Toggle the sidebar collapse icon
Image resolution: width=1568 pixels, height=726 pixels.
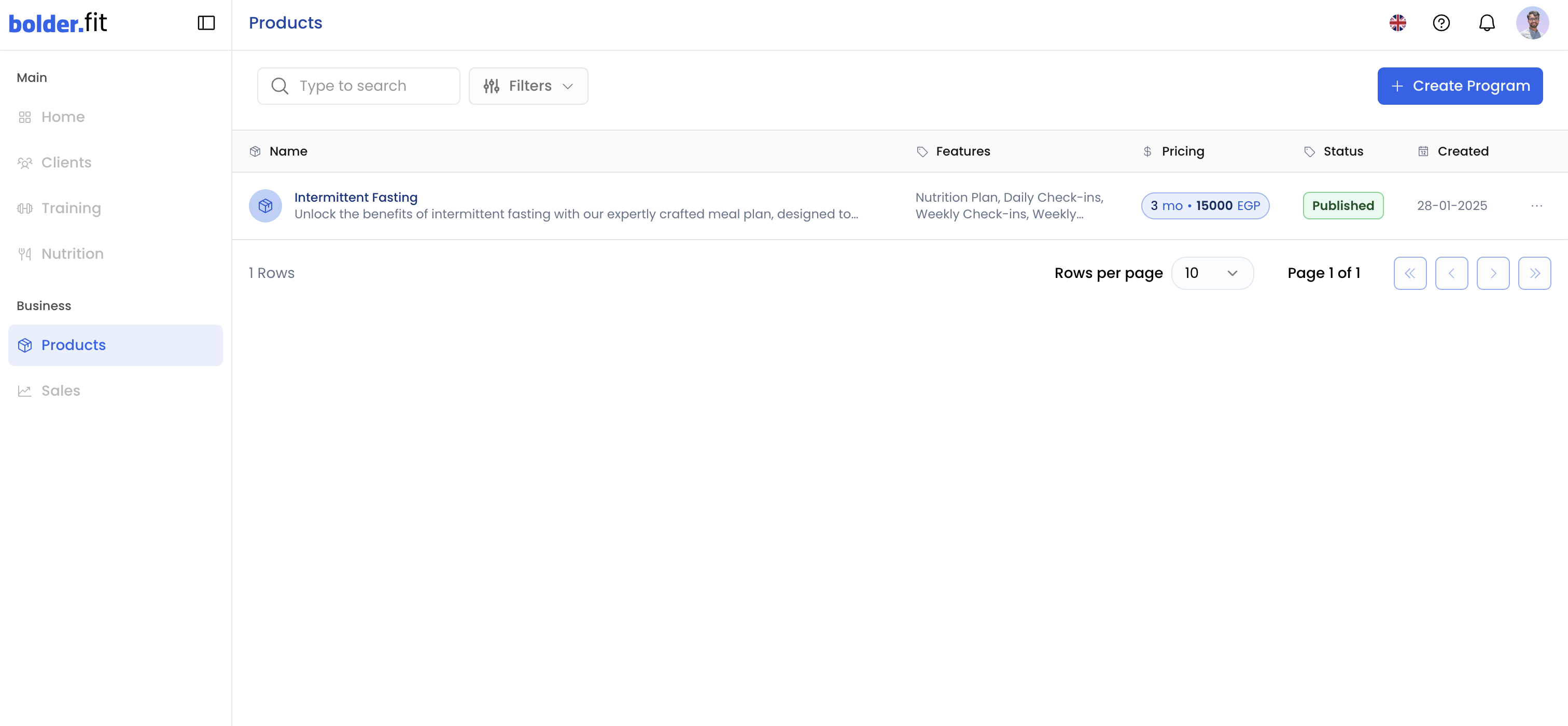pos(206,23)
